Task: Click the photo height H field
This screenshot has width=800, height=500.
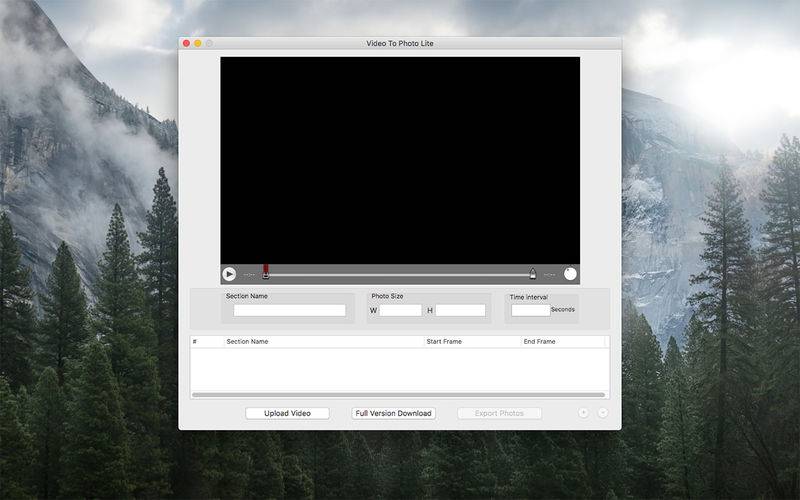Action: 460,310
